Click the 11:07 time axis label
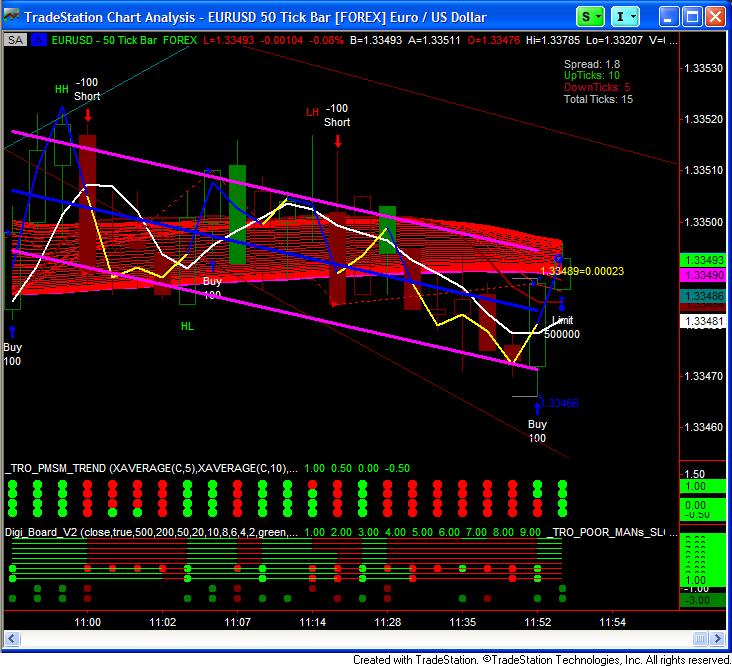 click(x=238, y=622)
